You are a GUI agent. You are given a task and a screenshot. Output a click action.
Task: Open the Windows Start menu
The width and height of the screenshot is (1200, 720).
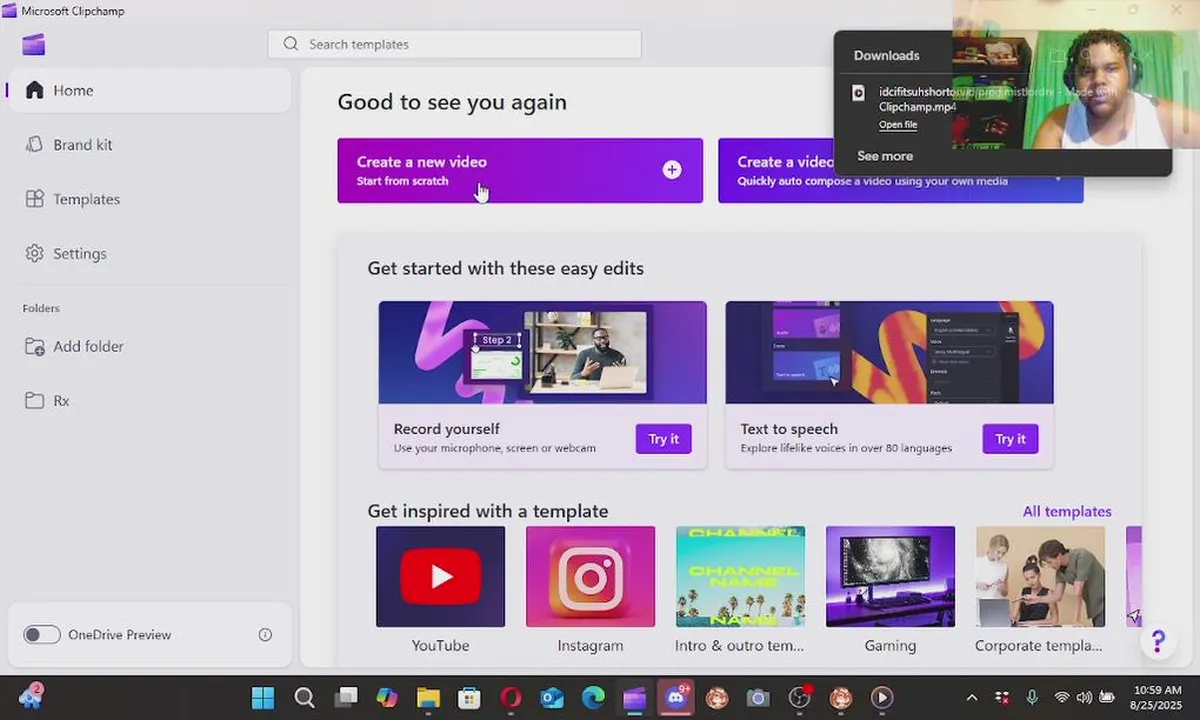coord(263,698)
